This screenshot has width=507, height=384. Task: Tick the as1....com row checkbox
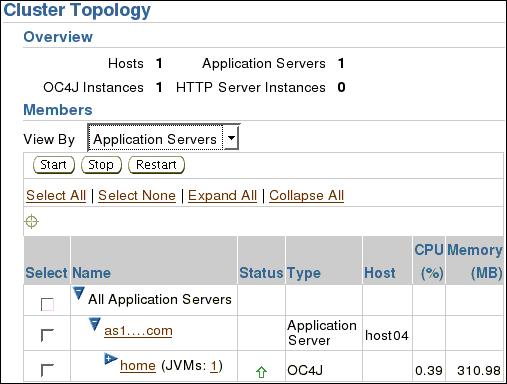tap(47, 335)
